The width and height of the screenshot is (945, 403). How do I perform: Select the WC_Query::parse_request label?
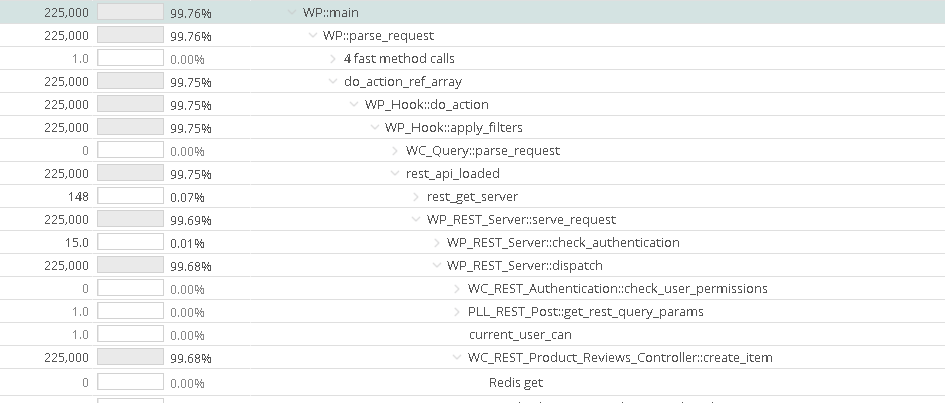(x=483, y=151)
